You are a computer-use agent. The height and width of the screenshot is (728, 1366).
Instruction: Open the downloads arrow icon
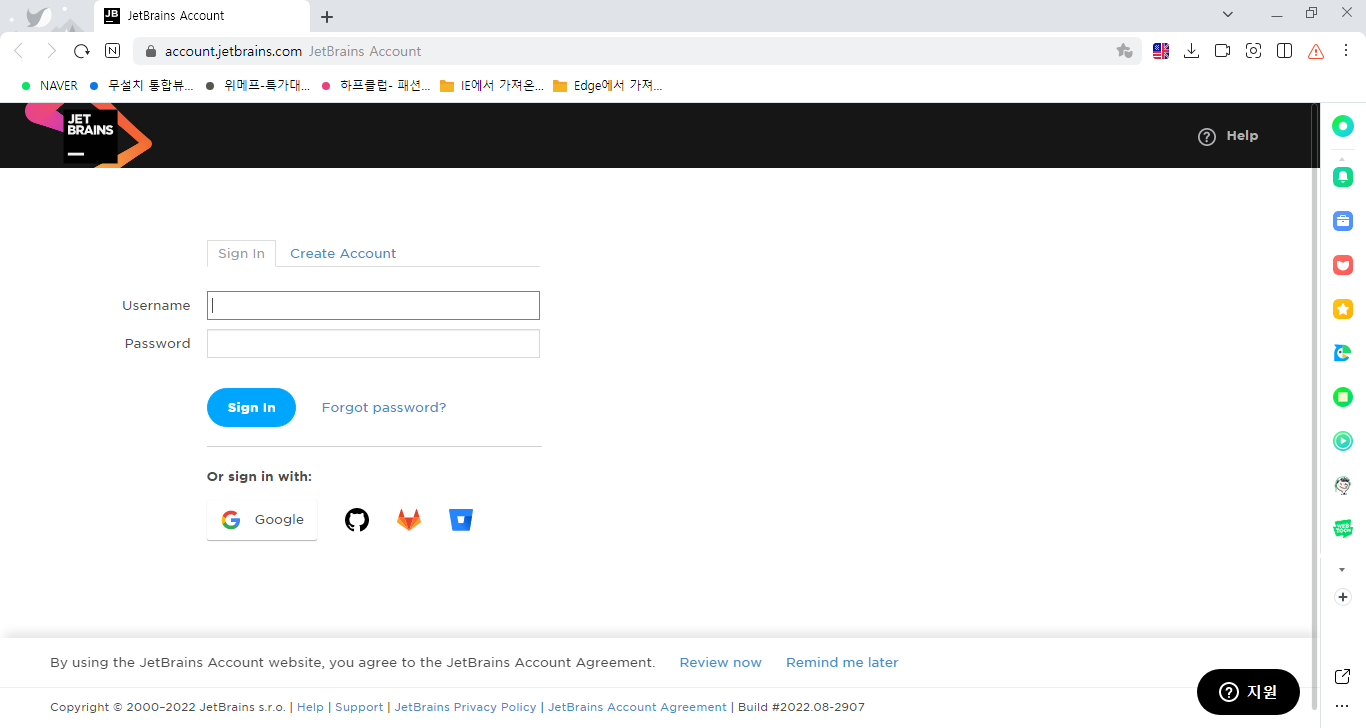coord(1191,51)
